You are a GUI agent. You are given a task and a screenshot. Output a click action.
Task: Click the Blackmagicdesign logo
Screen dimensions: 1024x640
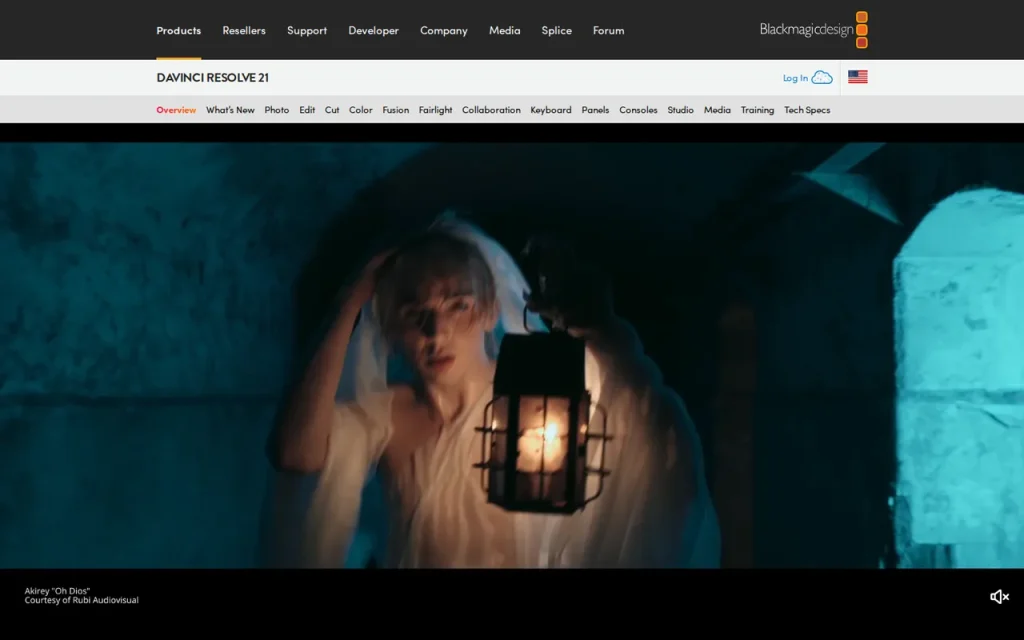814,29
